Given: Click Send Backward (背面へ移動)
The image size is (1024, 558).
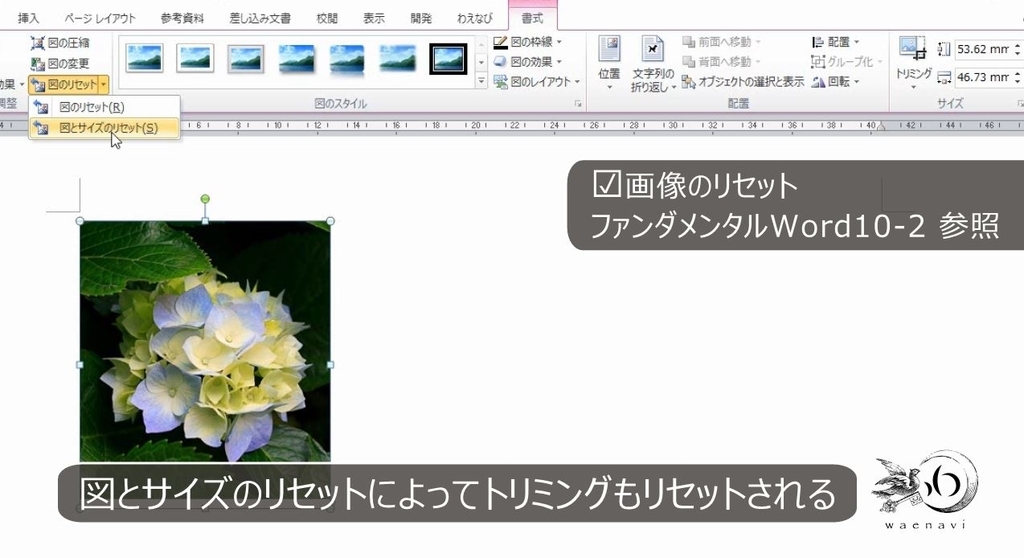Looking at the screenshot, I should [x=722, y=61].
